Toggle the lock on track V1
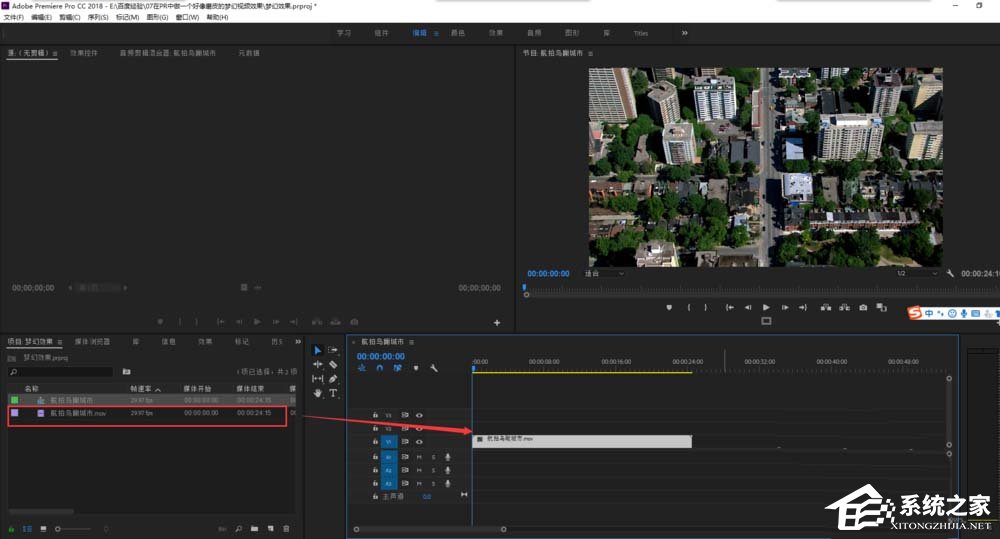The height and width of the screenshot is (539, 1000). tap(375, 441)
